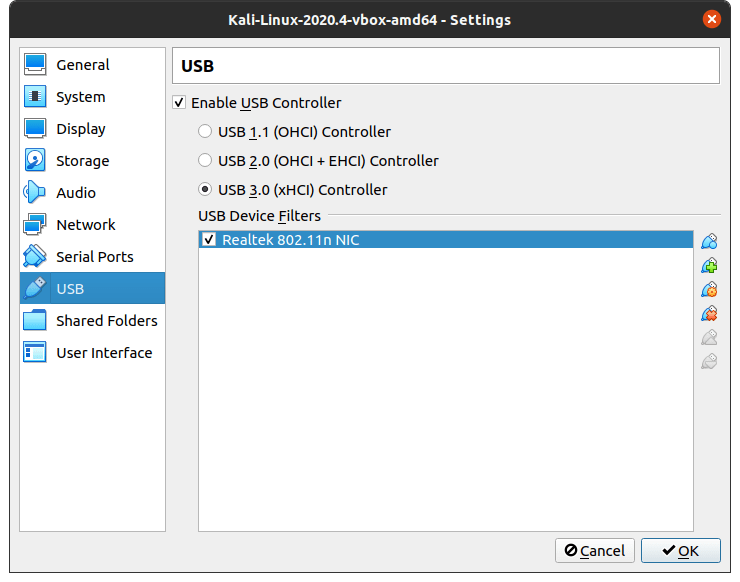Click the Storage disk icon in sidebar
740x582 pixels.
point(35,160)
